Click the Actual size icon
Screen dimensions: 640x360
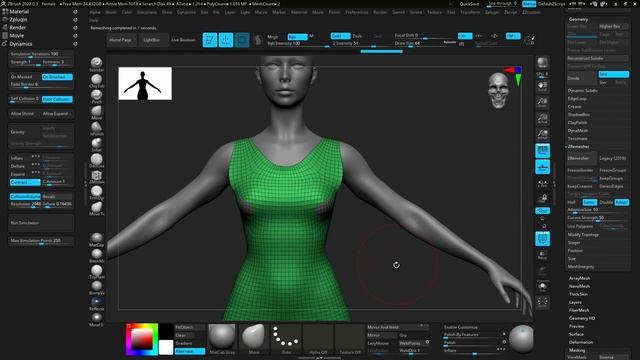542,118
